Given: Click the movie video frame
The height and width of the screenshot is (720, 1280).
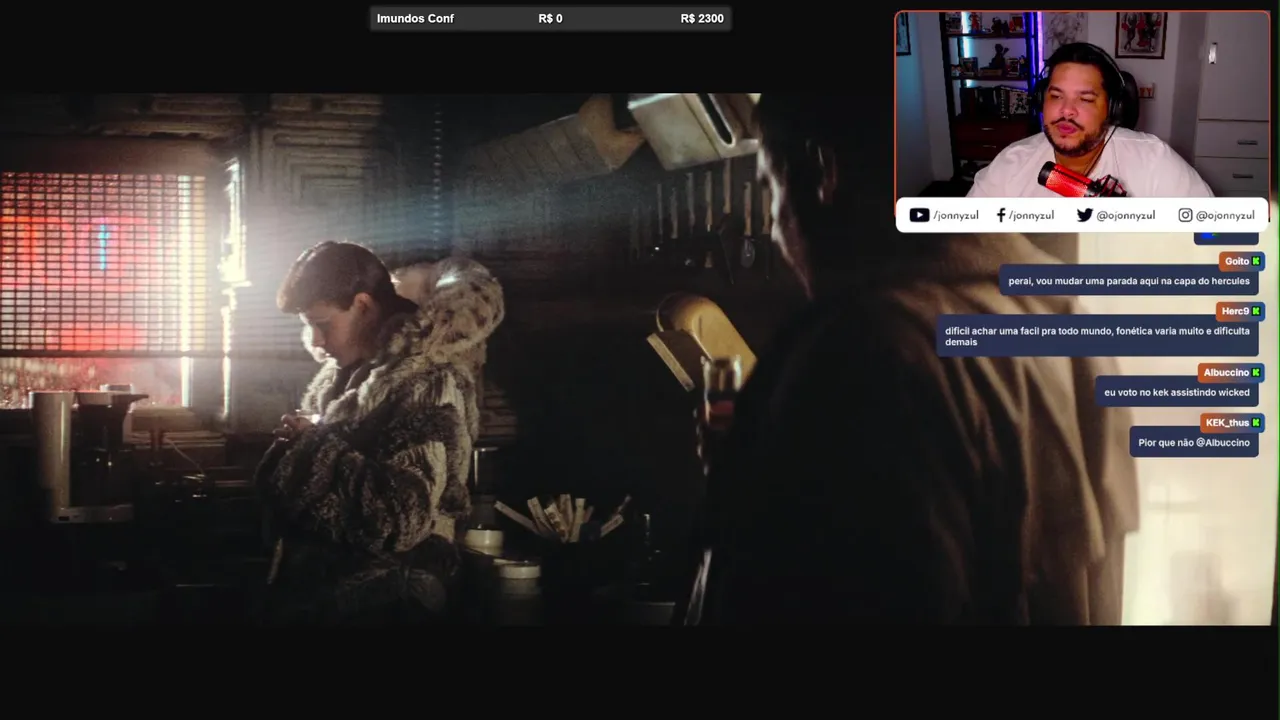Looking at the screenshot, I should [638, 359].
